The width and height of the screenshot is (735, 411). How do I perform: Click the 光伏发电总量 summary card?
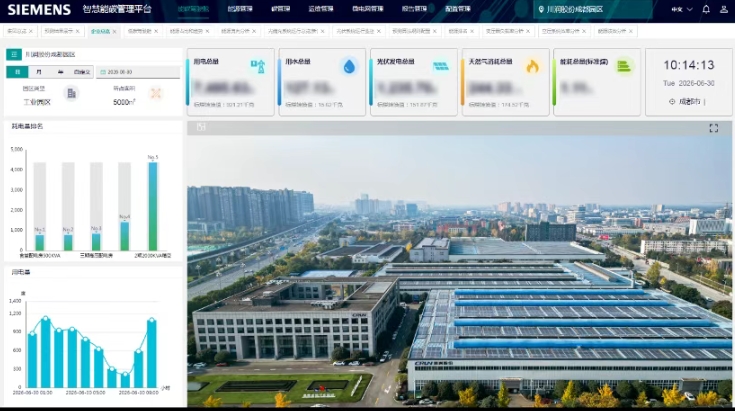(x=413, y=82)
